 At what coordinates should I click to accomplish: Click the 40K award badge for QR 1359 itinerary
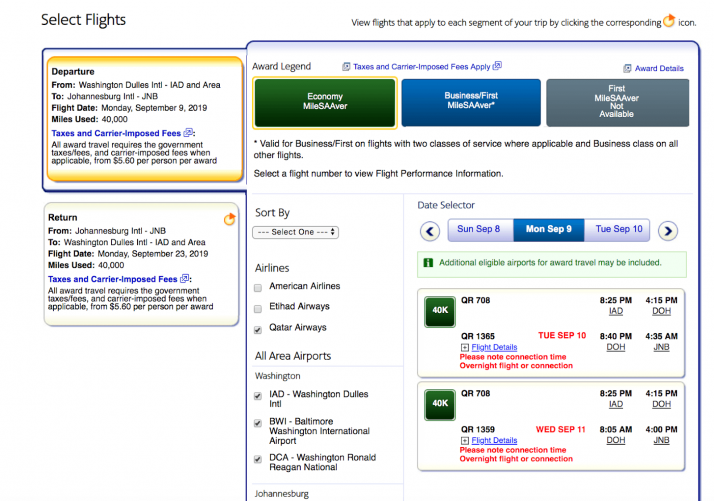439,404
